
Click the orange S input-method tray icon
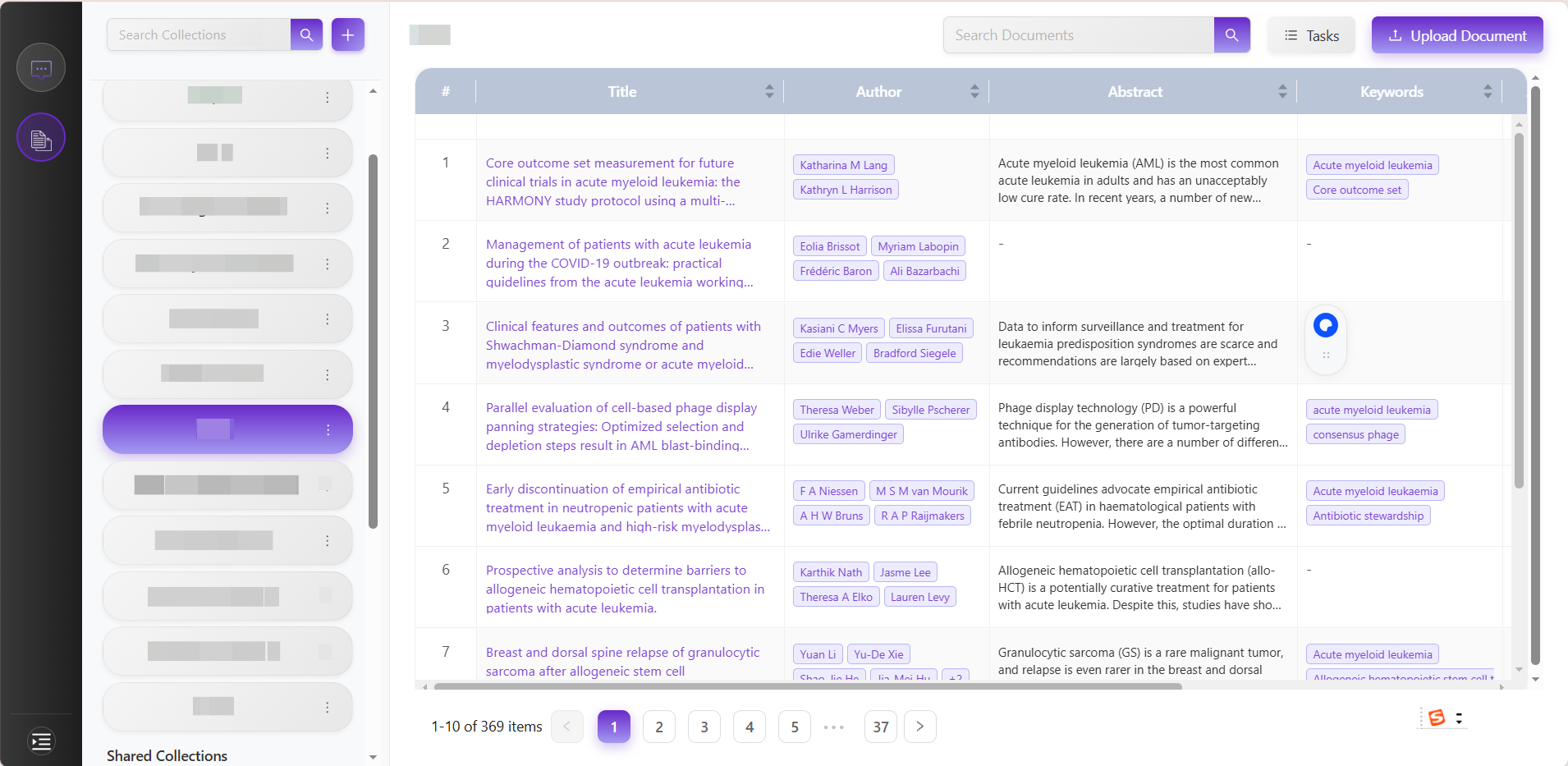pyautogui.click(x=1436, y=718)
